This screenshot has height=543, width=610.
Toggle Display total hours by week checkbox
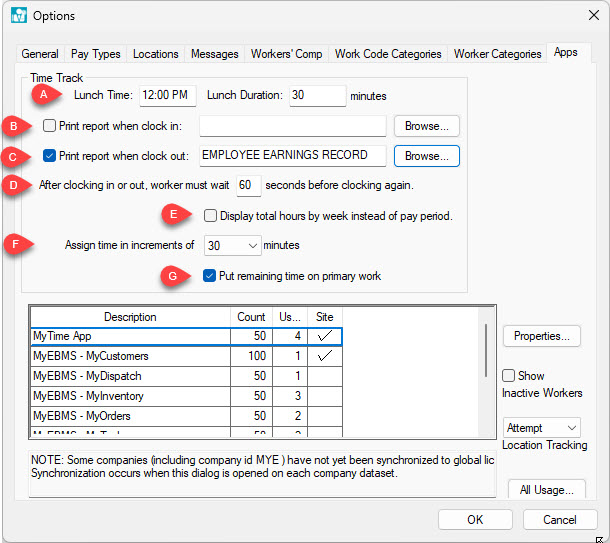[210, 216]
